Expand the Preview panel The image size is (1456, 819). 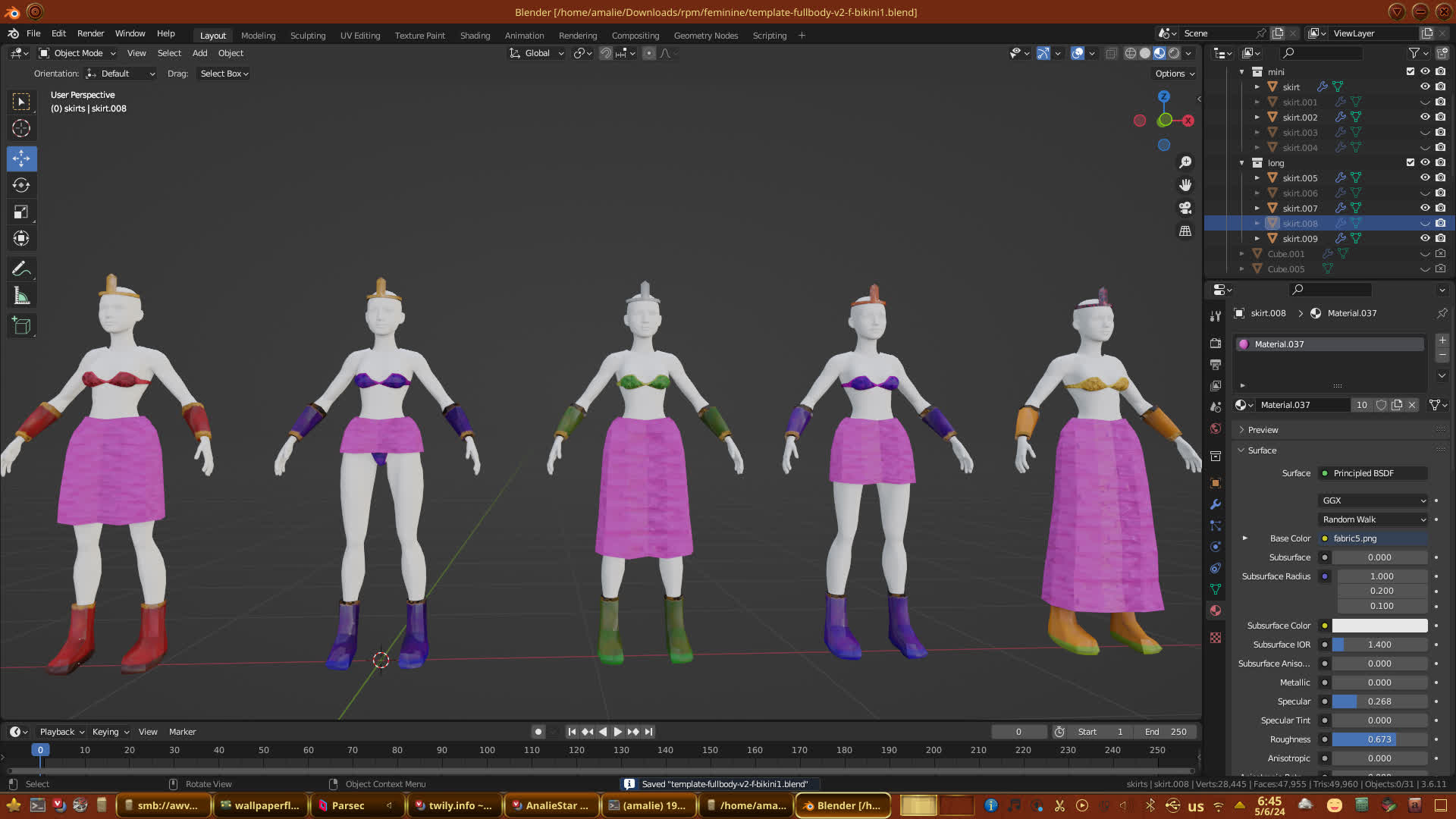coord(1263,430)
